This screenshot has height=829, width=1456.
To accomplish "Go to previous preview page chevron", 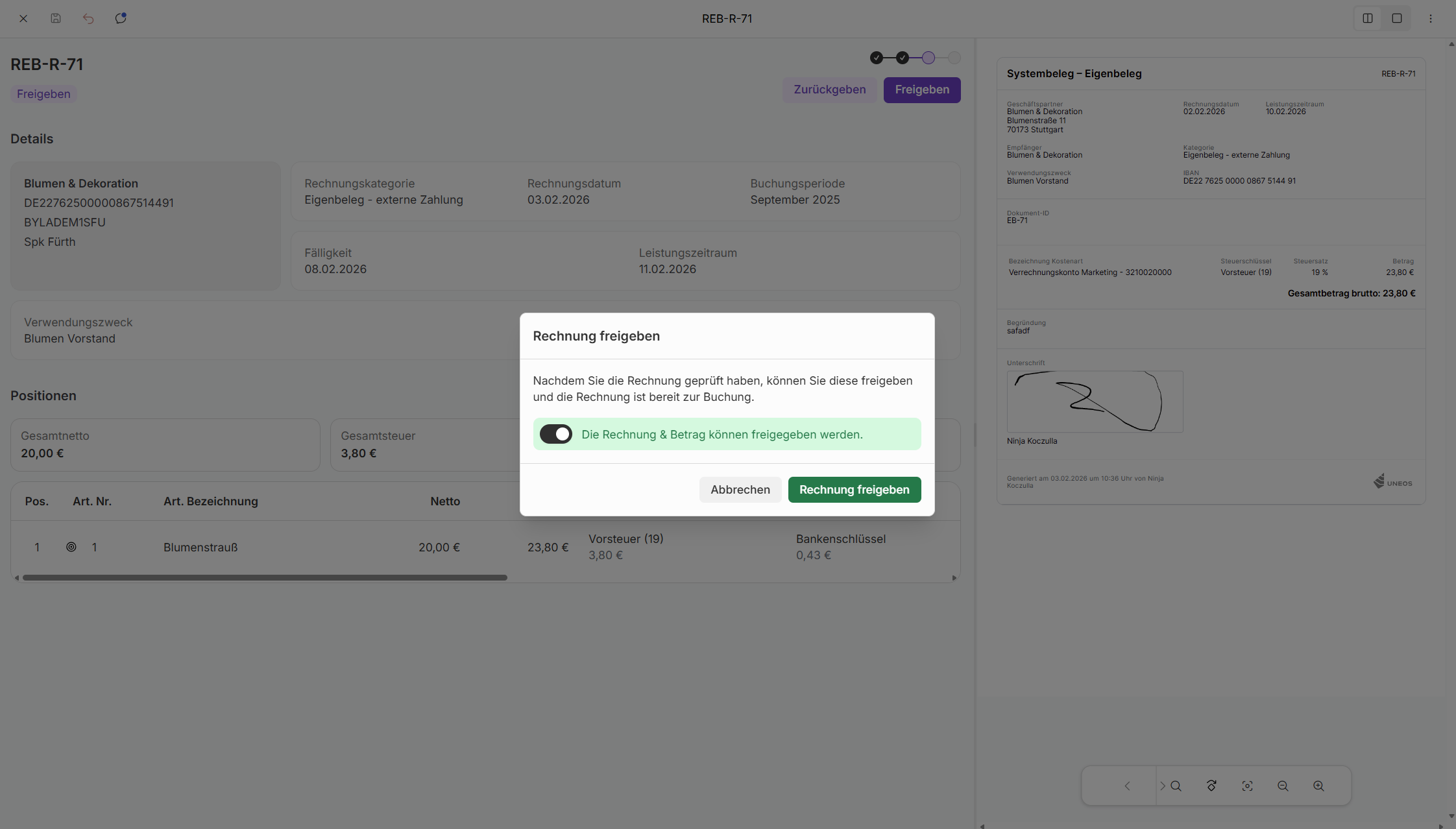I will coord(1127,786).
